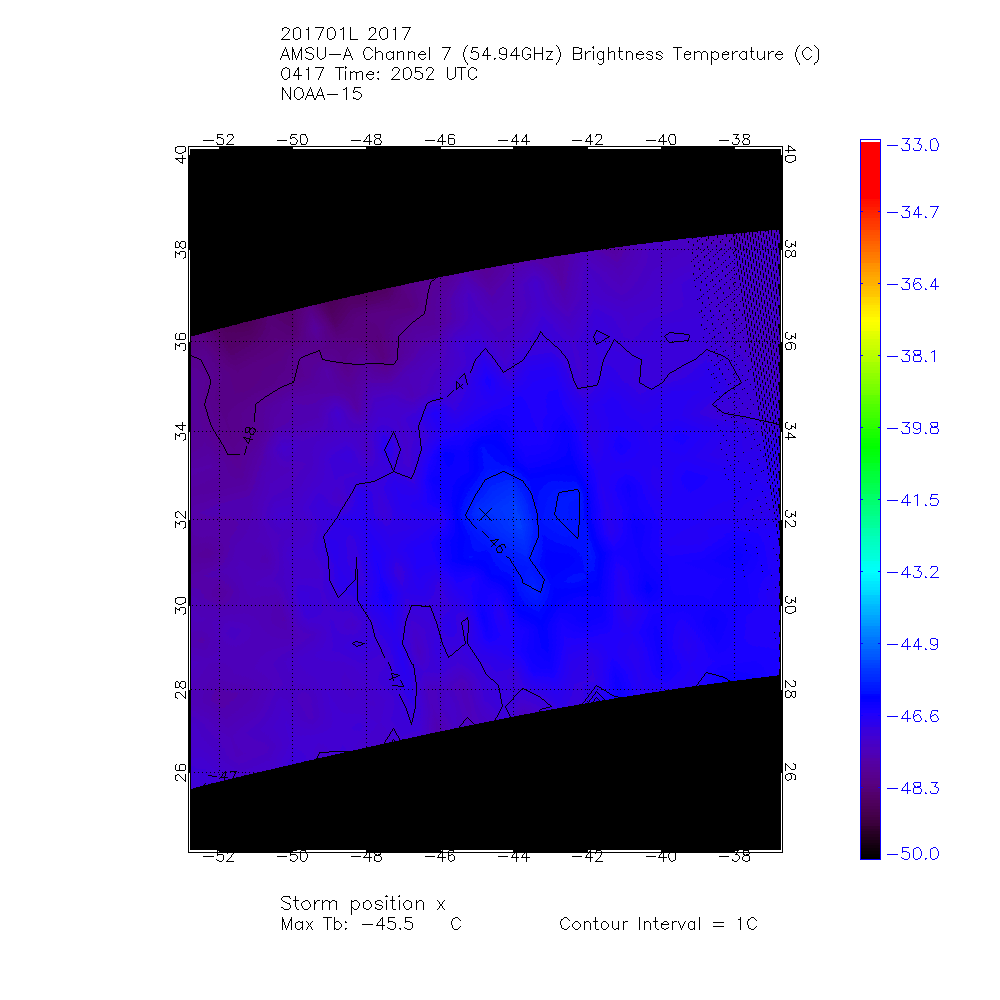This screenshot has height=1000, width=1000.
Task: Click the '-38' longitude label on bottom axis
Action: [735, 857]
